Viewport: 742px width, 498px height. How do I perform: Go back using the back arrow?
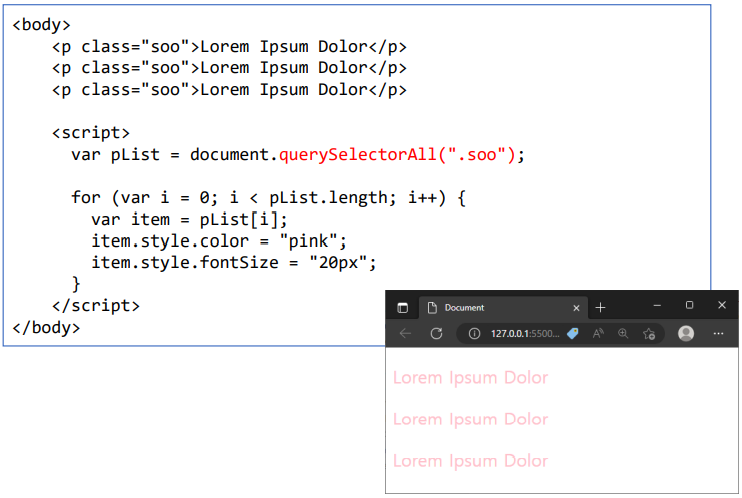point(406,333)
